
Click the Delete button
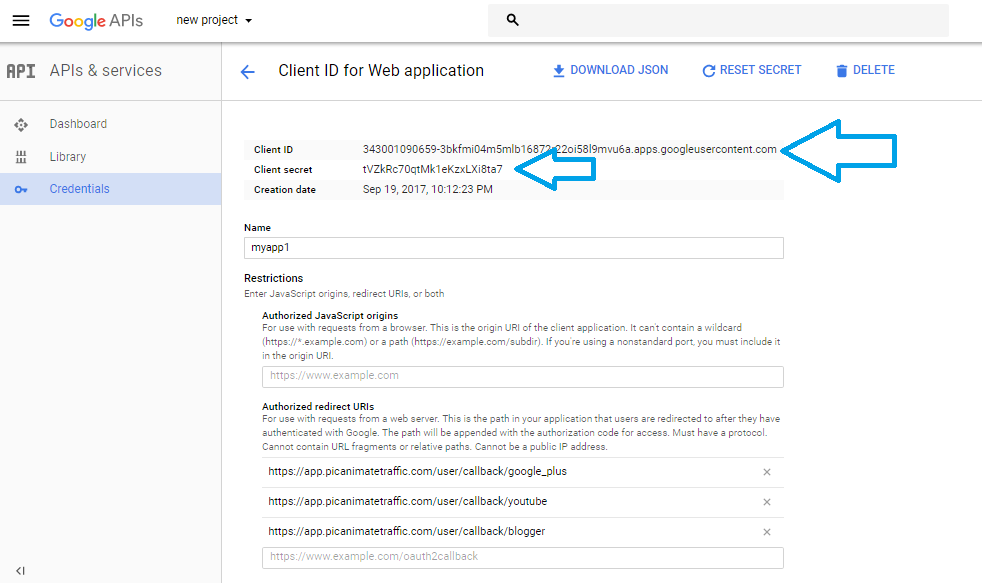(865, 70)
